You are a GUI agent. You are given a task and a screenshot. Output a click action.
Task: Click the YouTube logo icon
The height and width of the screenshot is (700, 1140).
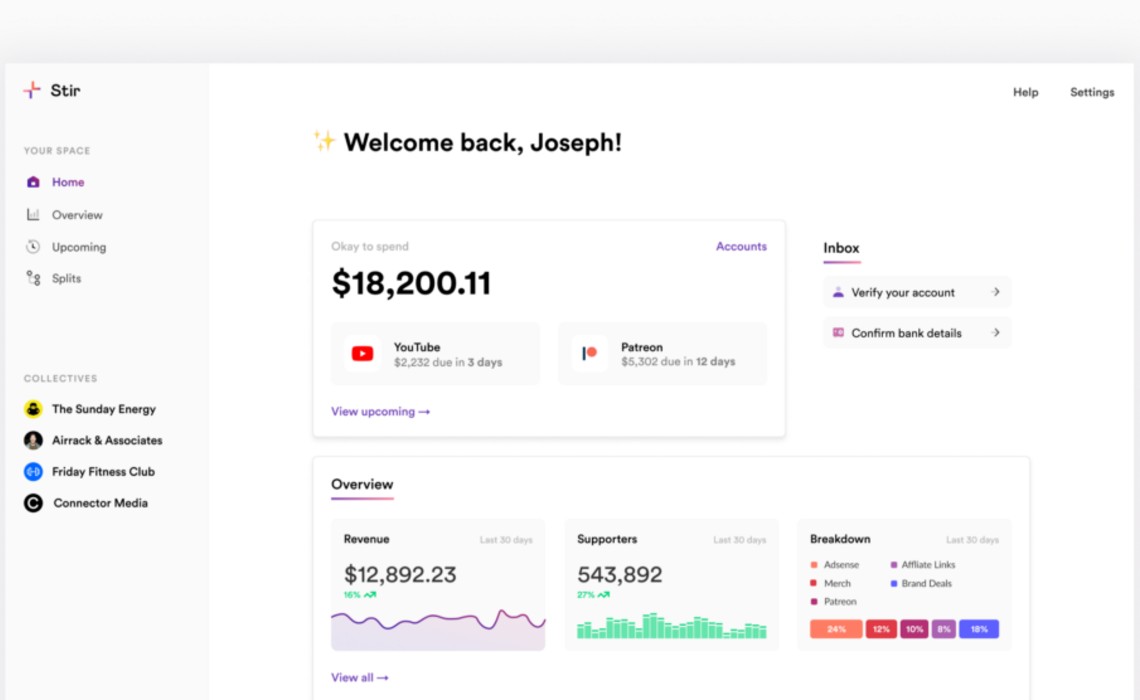(362, 354)
